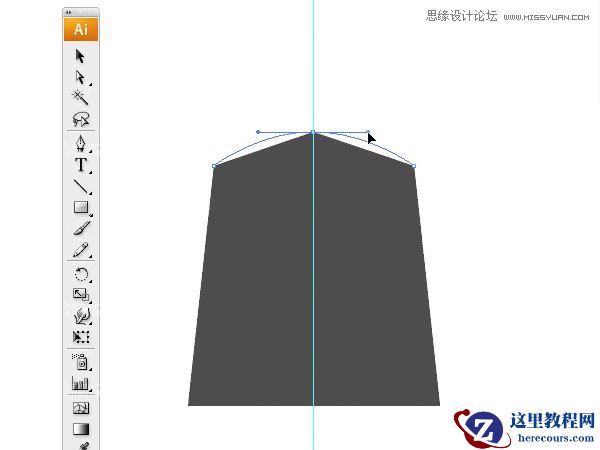The height and width of the screenshot is (450, 600).
Task: Click the right shoulder anchor point
Action: tap(414, 166)
